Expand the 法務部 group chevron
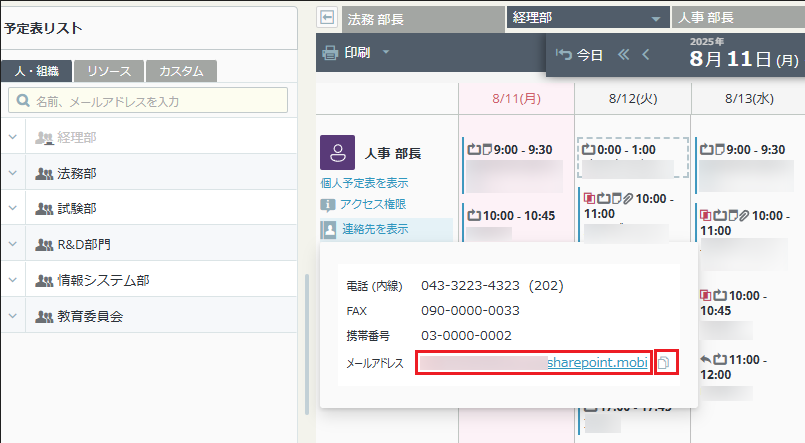This screenshot has height=443, width=805. 13,173
